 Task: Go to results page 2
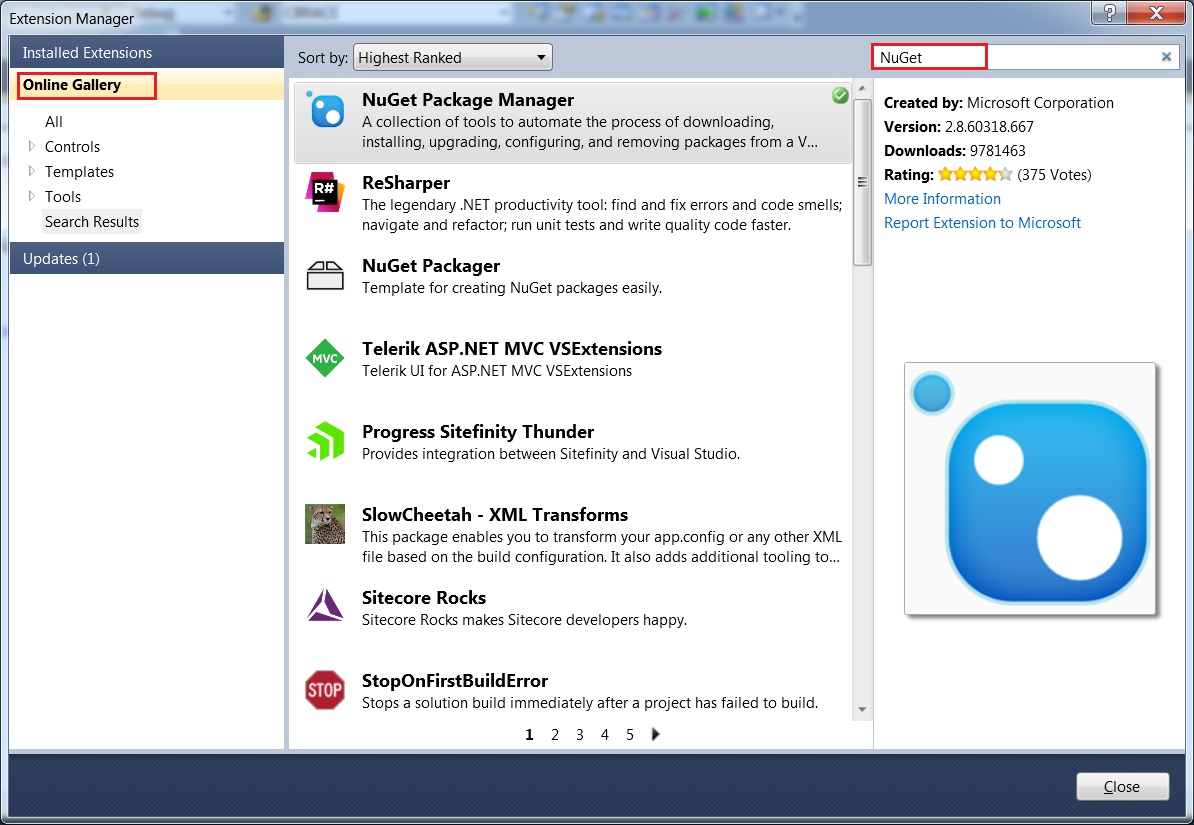554,734
